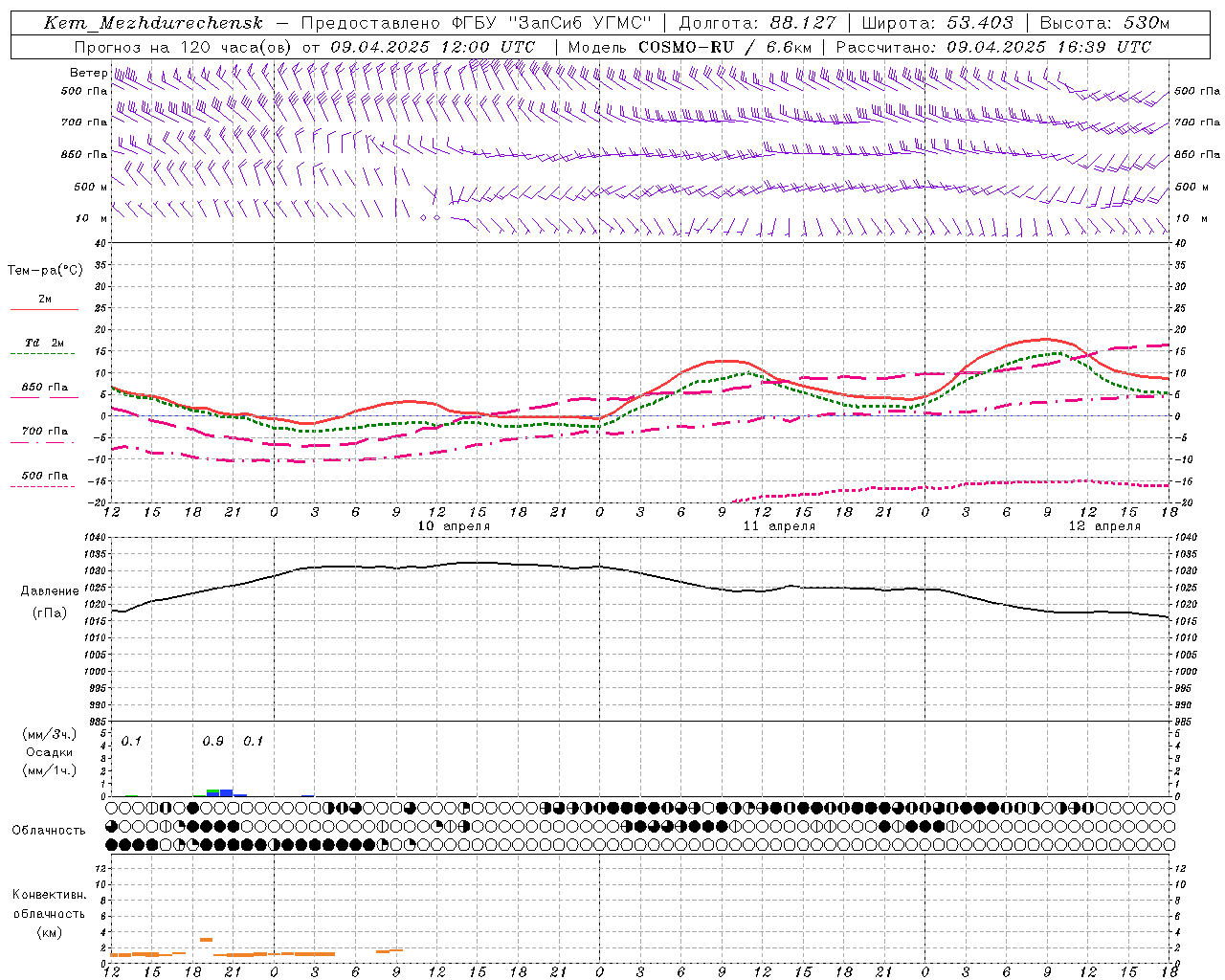Click the Ветер wind panel label
Viewport: 1225px width, 980px height.
[x=88, y=73]
